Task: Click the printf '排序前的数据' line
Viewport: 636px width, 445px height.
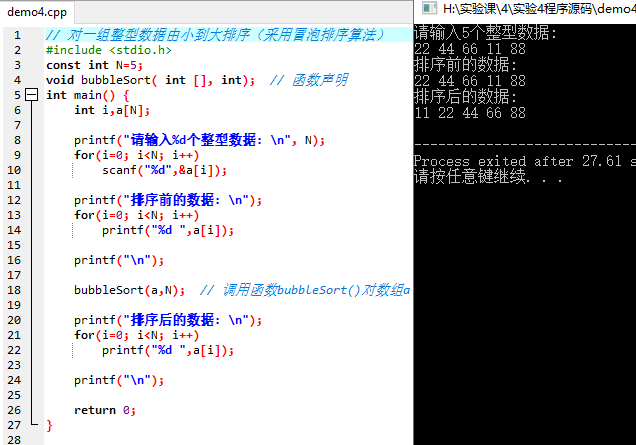Action: coord(168,200)
